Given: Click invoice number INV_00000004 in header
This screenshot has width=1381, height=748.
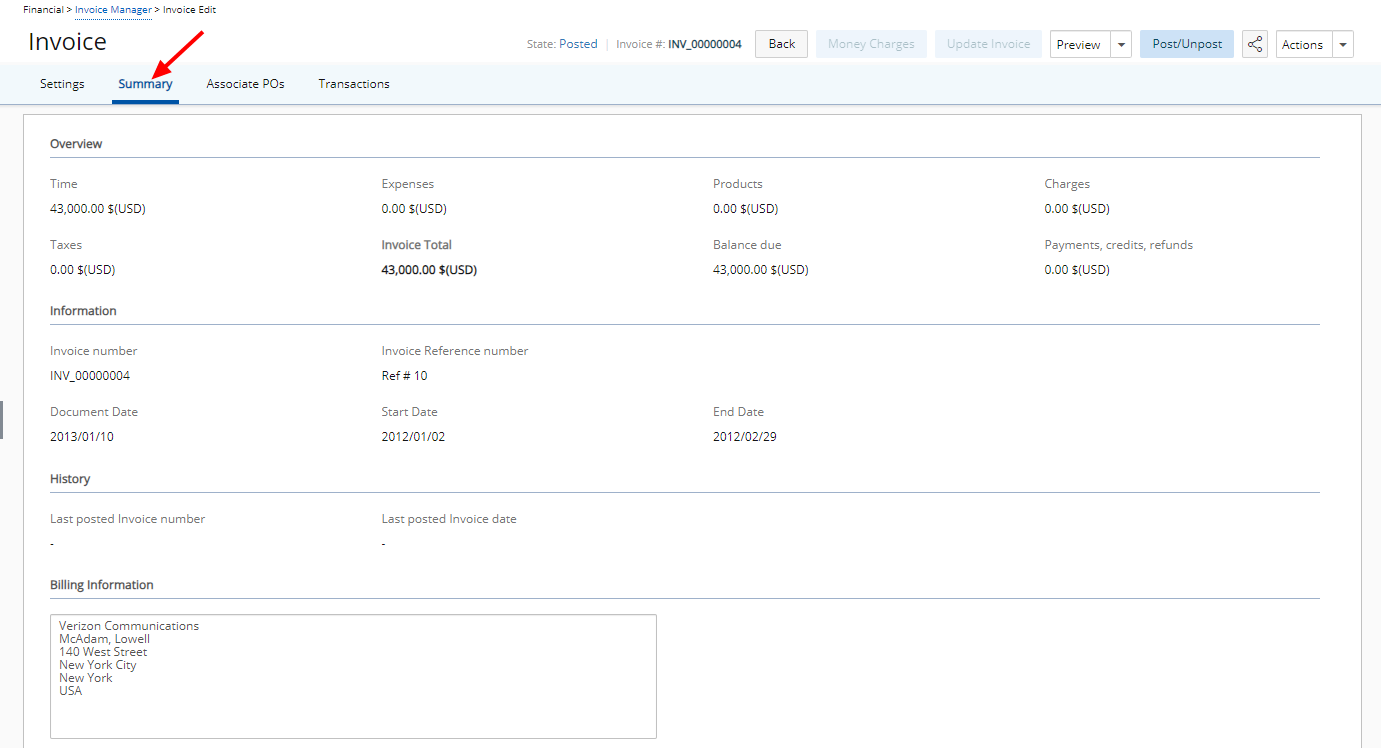Looking at the screenshot, I should click(705, 44).
